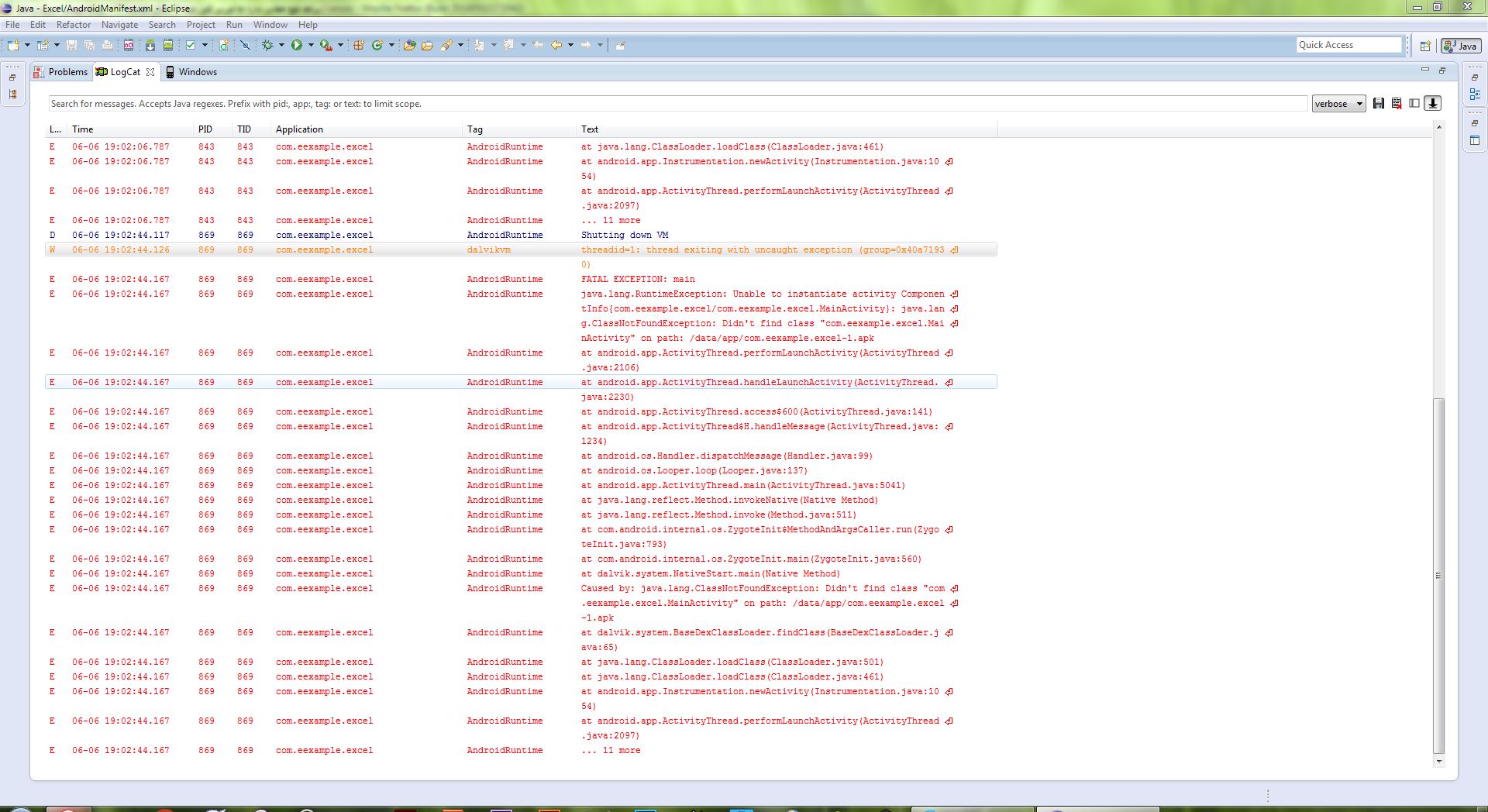
Task: Click the green Run button icon
Action: [x=297, y=45]
